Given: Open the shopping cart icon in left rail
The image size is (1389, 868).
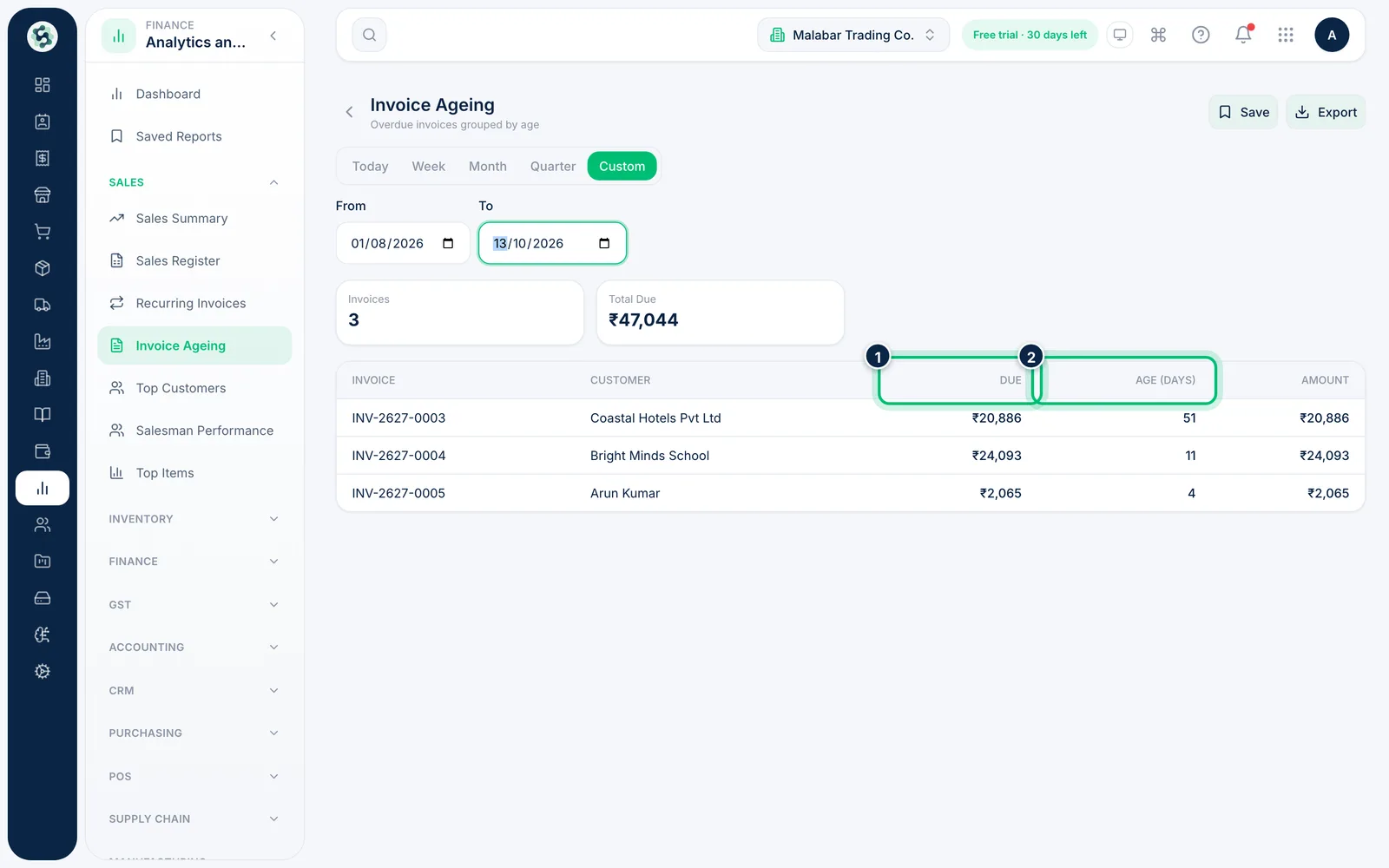Looking at the screenshot, I should tap(42, 232).
